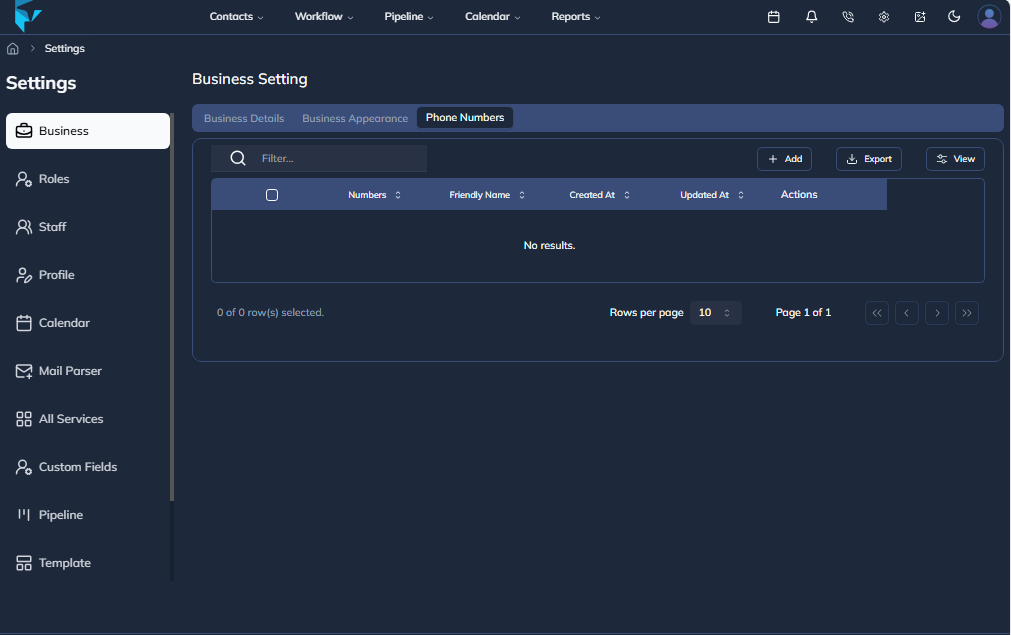The width and height of the screenshot is (1011, 635).
Task: Open the notifications bell icon
Action: (x=811, y=16)
